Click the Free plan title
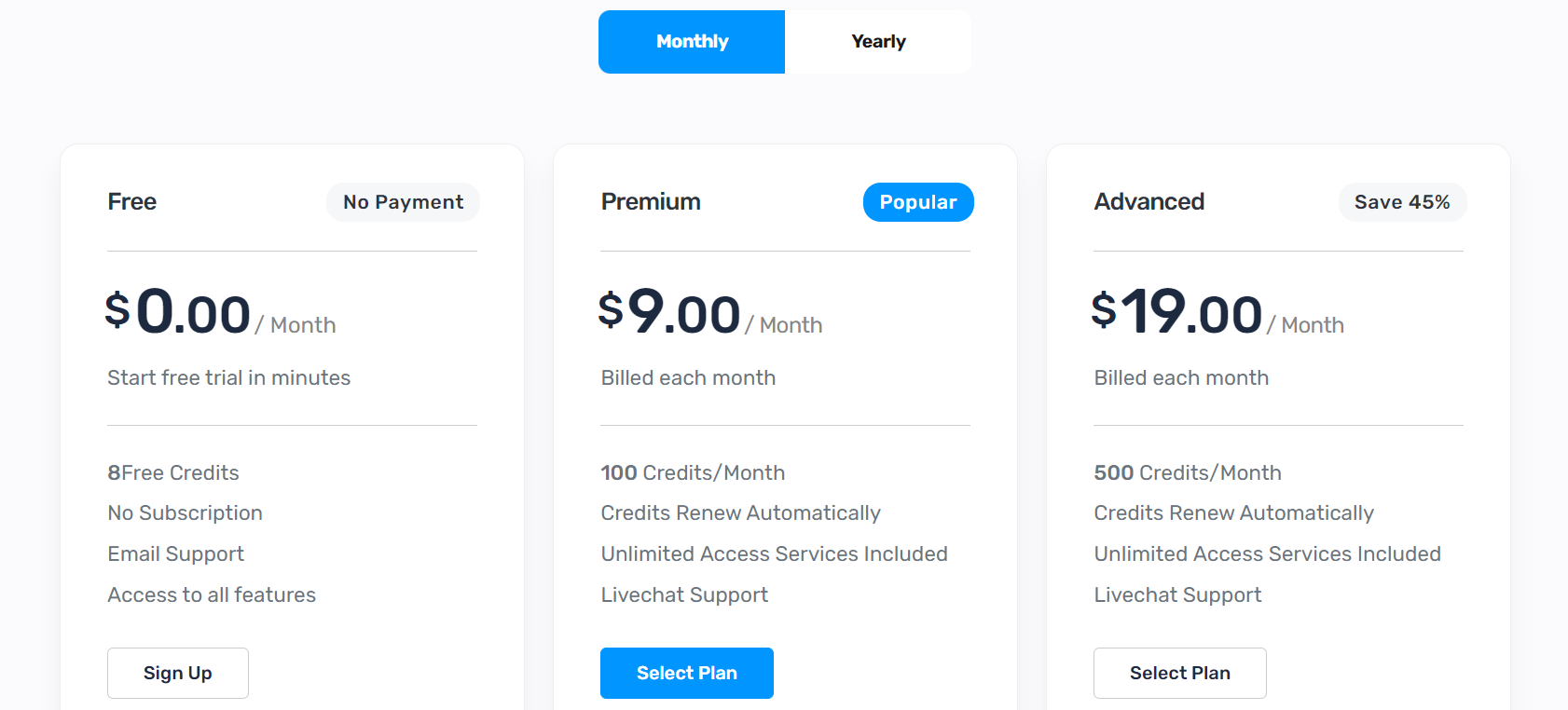1568x710 pixels. 132,201
